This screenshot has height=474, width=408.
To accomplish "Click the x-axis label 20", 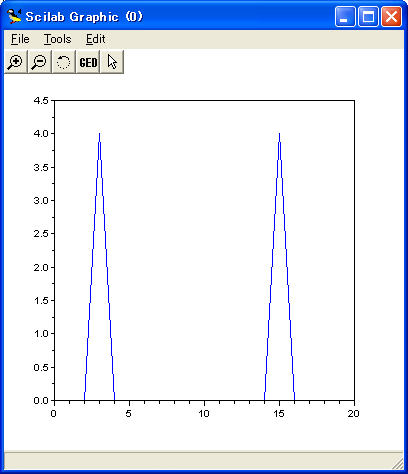I will pos(353,414).
